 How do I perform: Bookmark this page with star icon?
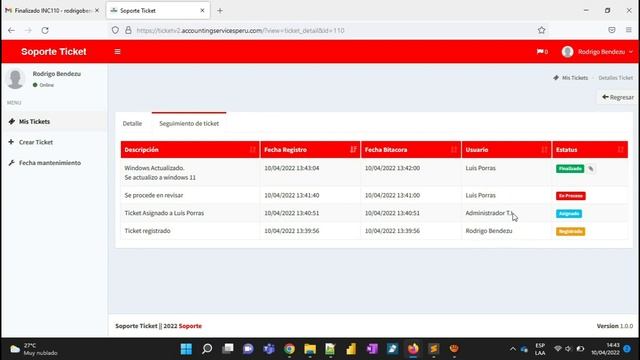(541, 30)
